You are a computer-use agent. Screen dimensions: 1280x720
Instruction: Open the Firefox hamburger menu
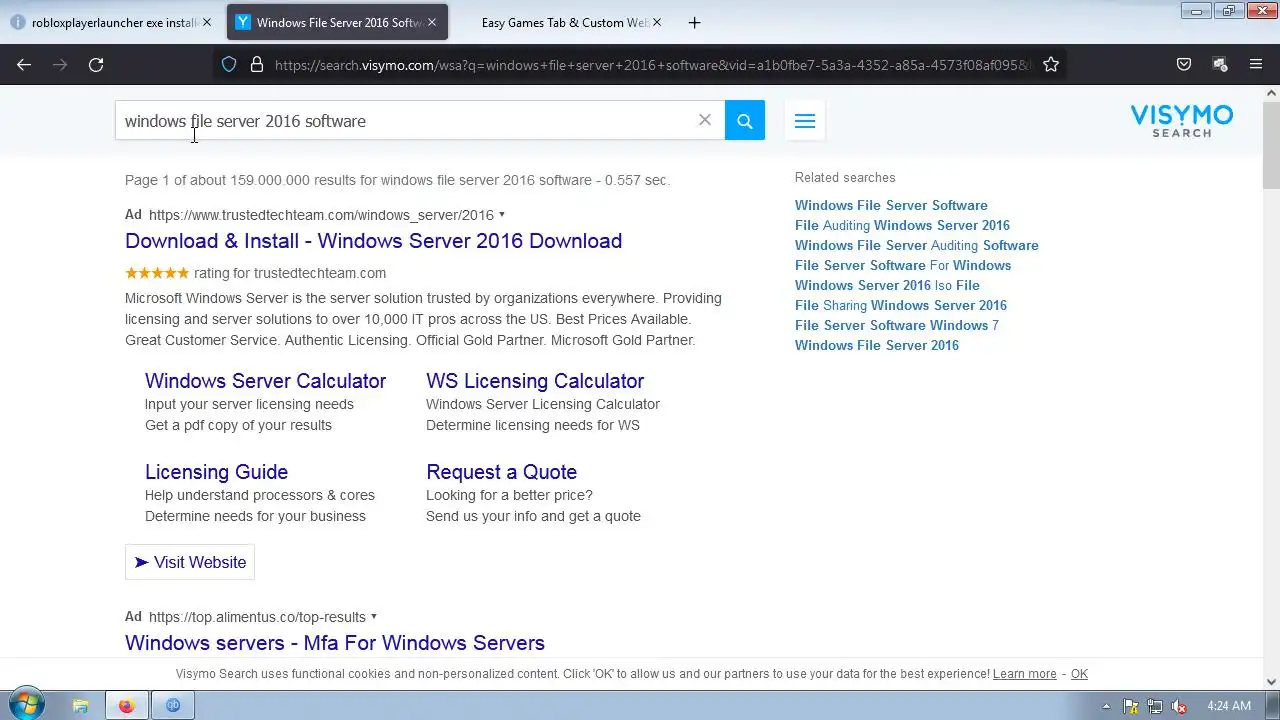[1256, 64]
